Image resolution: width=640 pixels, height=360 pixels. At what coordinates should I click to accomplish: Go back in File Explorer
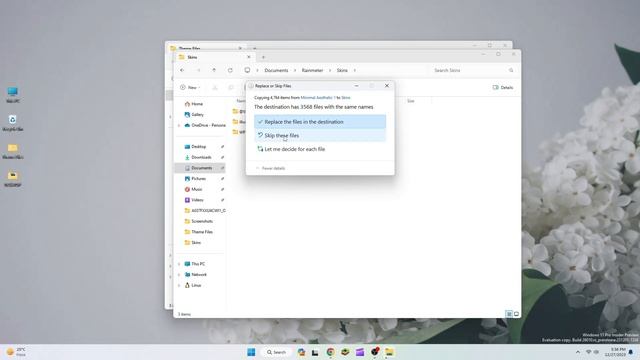(x=182, y=70)
